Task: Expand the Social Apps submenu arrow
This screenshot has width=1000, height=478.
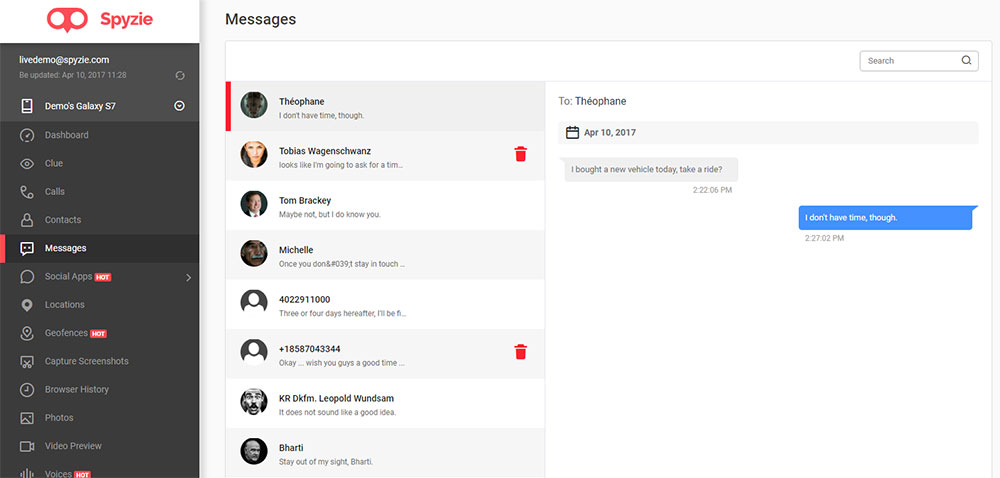Action: coord(188,277)
